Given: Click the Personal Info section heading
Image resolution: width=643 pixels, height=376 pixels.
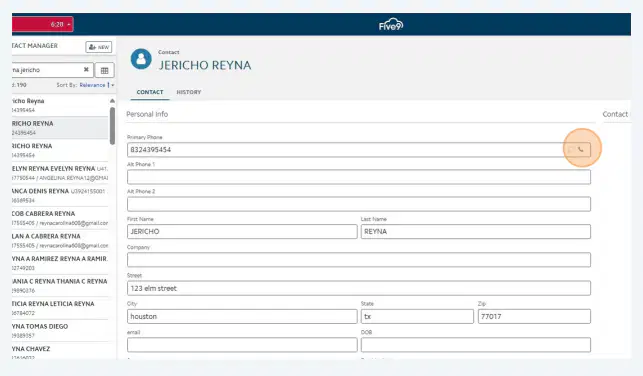Looking at the screenshot, I should point(147,114).
